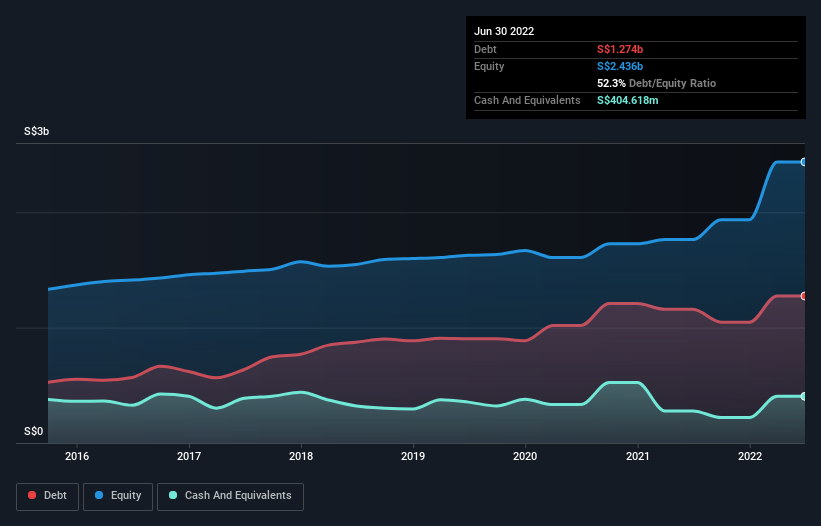
Task: Click the red Debt endpoint marker
Action: click(x=804, y=296)
